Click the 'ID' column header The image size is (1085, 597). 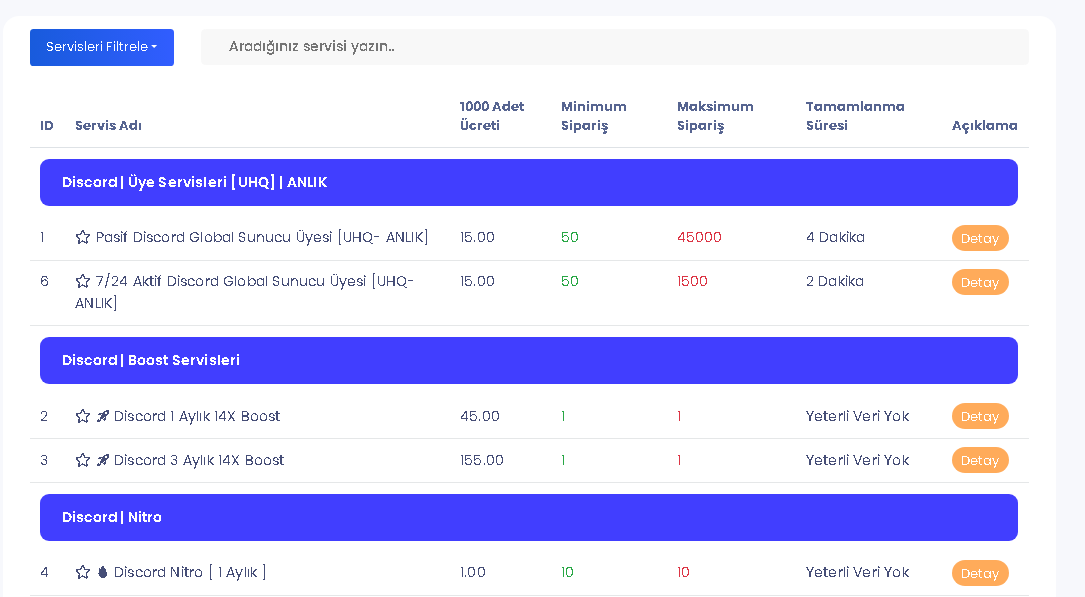click(x=46, y=125)
